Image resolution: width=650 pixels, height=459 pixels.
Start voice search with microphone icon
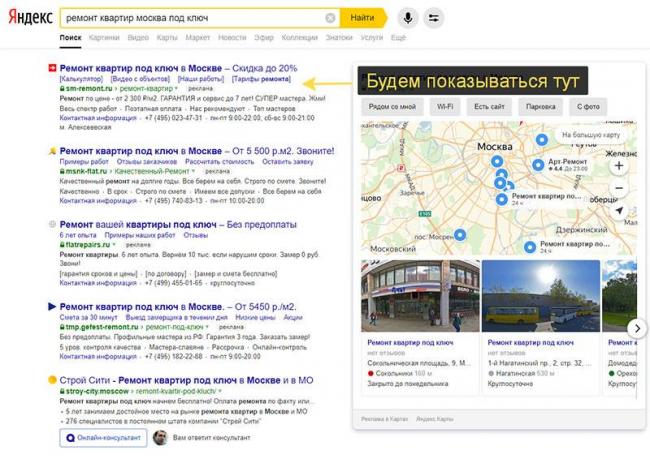pyautogui.click(x=408, y=18)
